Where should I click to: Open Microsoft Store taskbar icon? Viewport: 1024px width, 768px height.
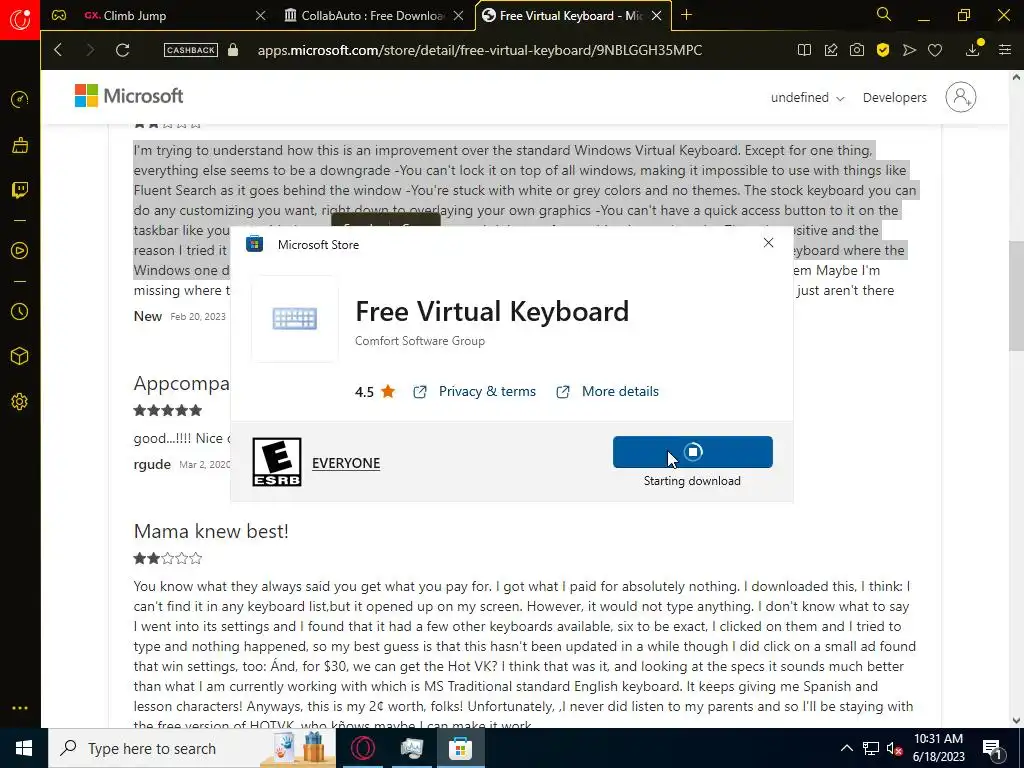[460, 748]
